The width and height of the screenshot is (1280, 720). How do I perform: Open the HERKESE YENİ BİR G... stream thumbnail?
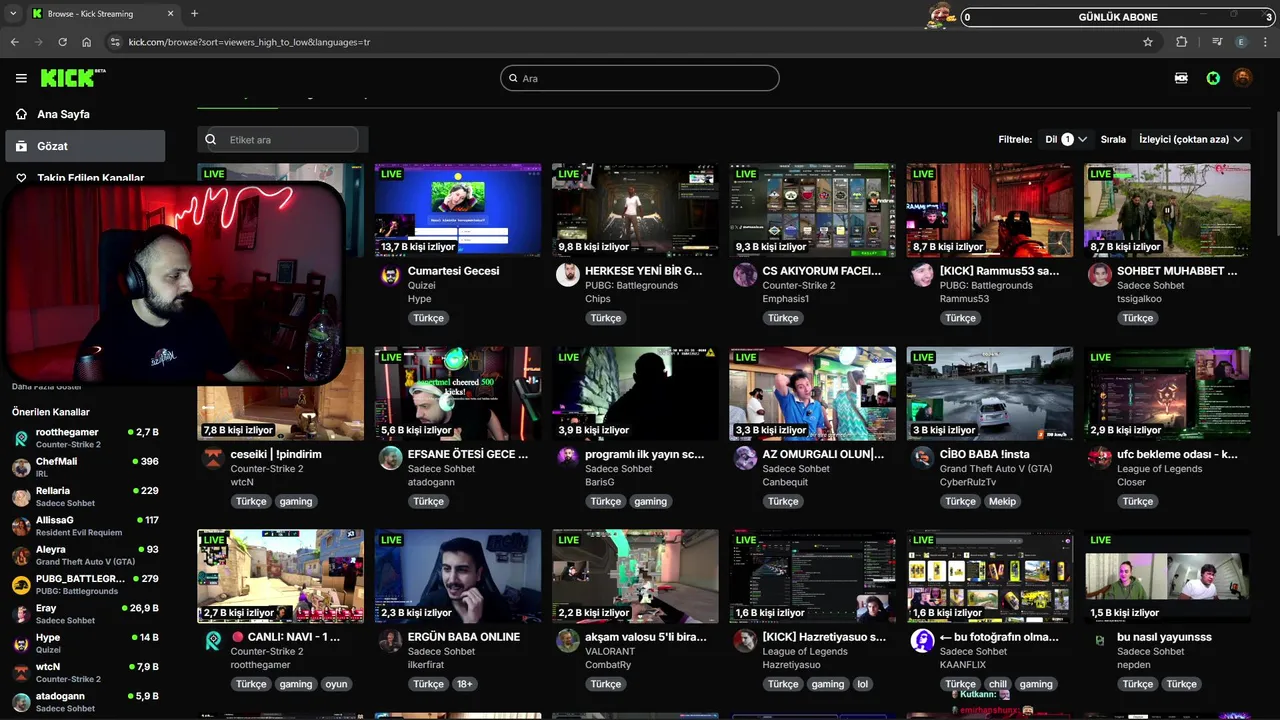pos(635,210)
